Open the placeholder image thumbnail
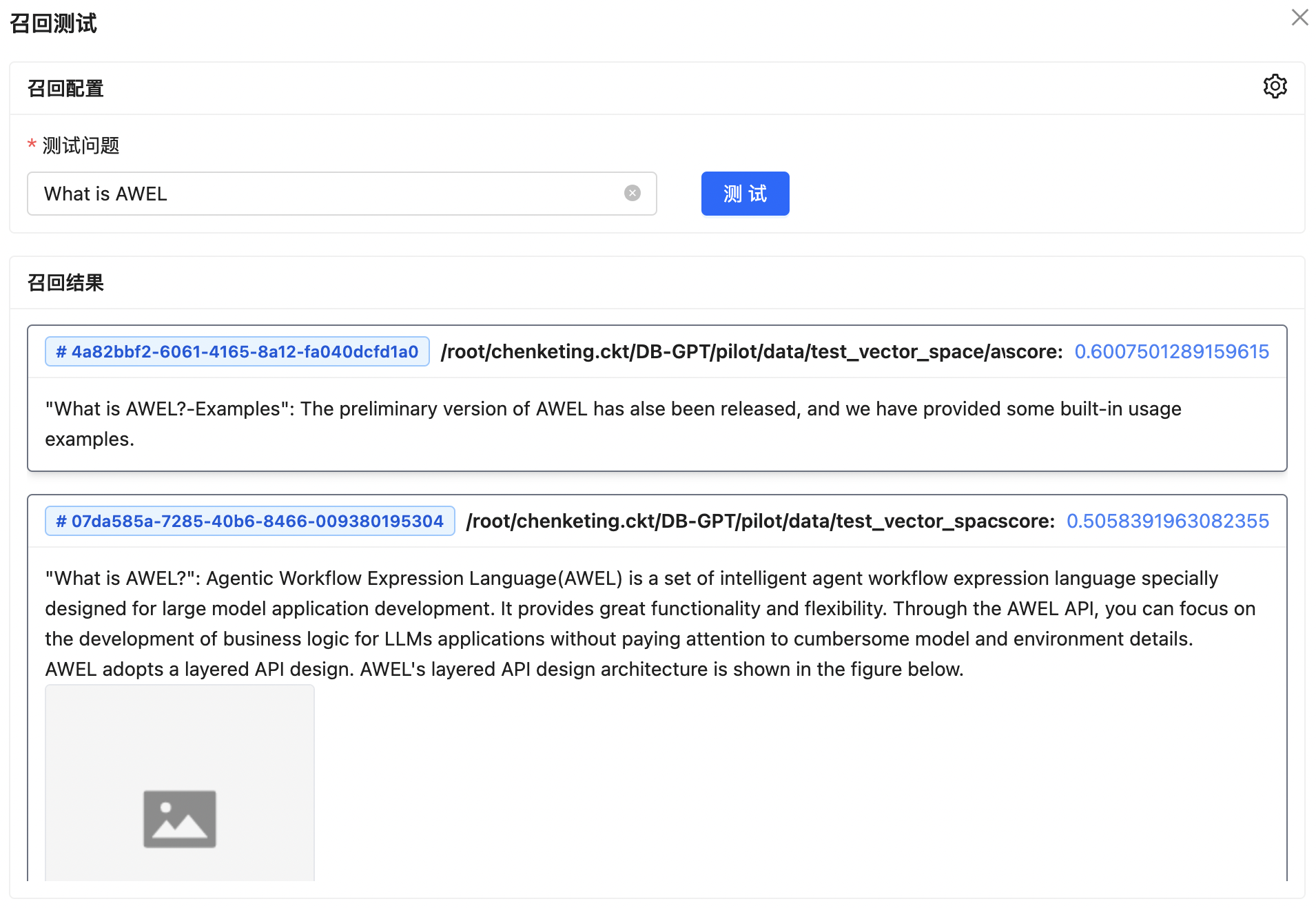This screenshot has height=908, width=1316. click(180, 783)
